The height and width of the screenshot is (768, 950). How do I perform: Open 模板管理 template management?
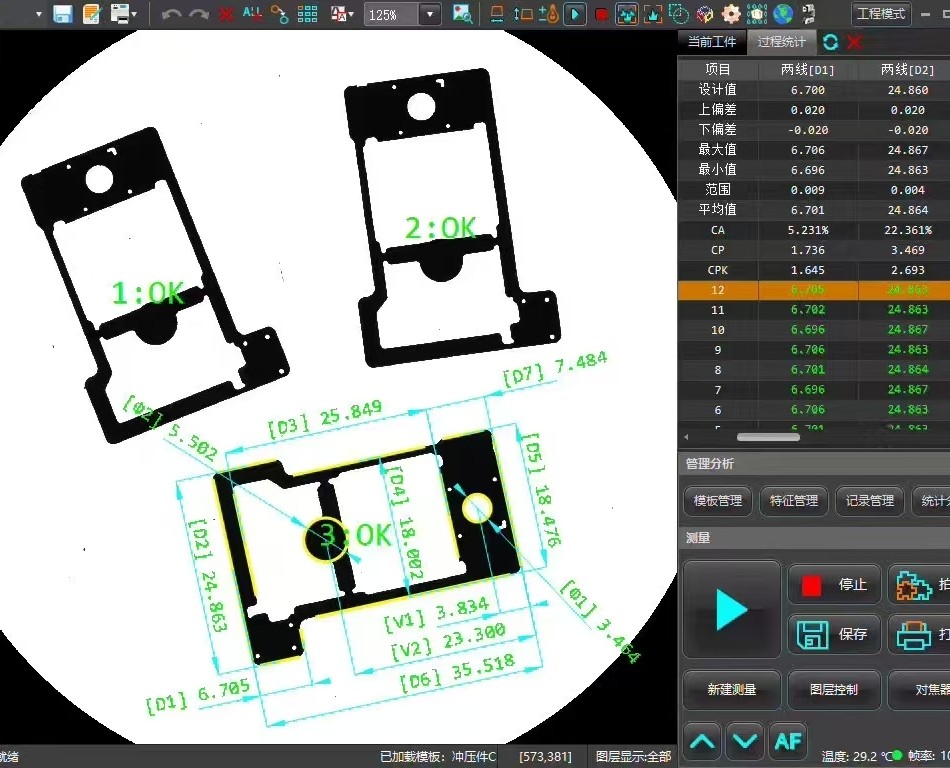click(x=717, y=501)
